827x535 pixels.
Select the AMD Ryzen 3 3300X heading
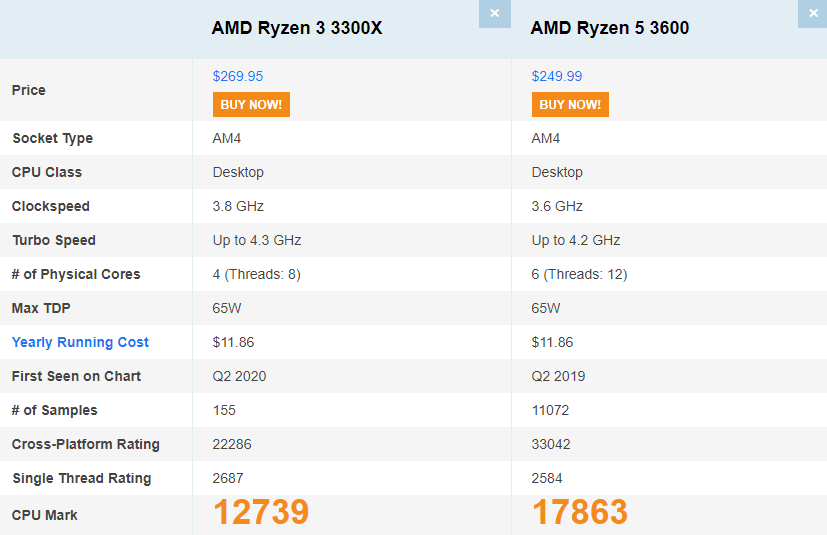(297, 27)
